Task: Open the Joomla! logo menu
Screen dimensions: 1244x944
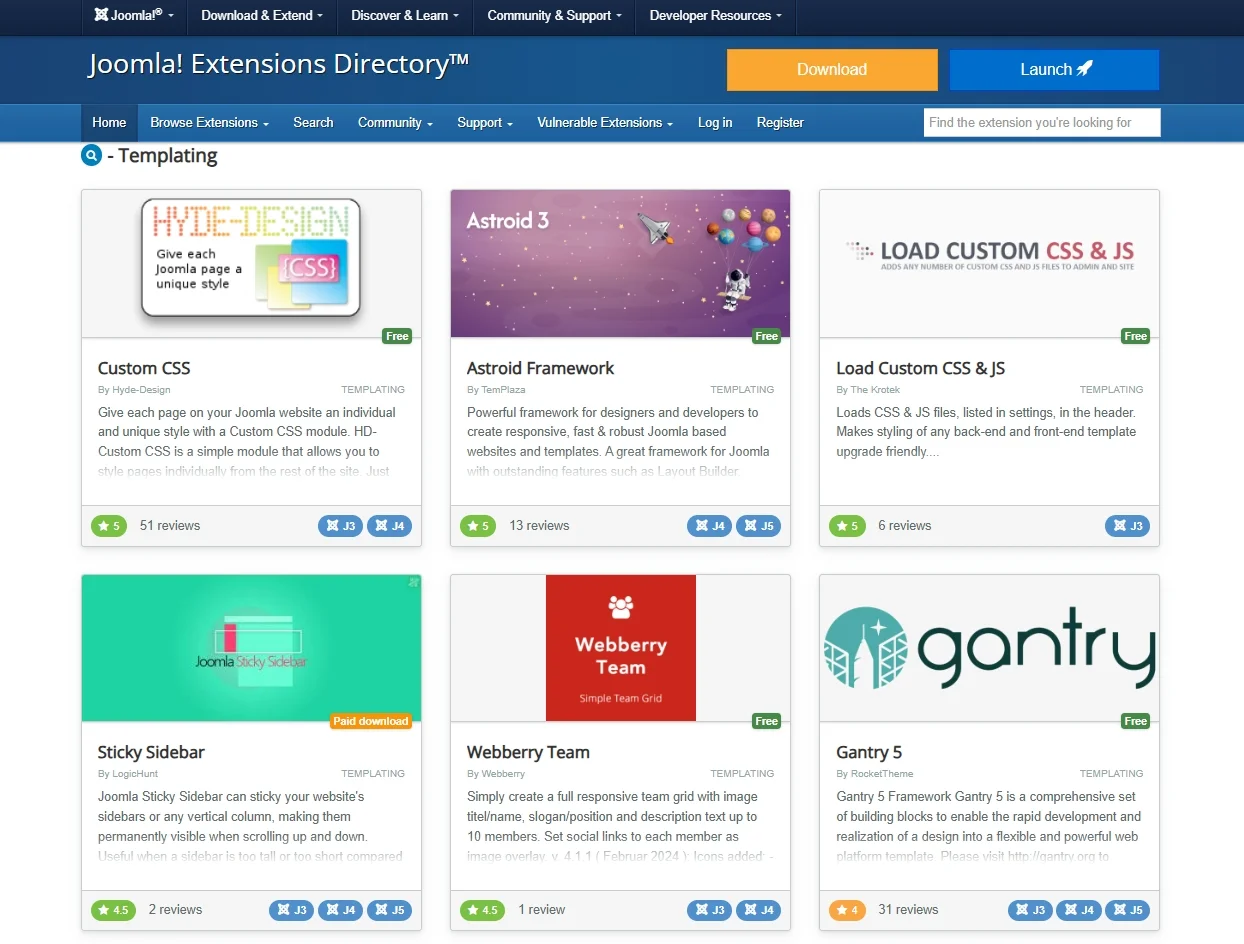Action: pos(134,16)
